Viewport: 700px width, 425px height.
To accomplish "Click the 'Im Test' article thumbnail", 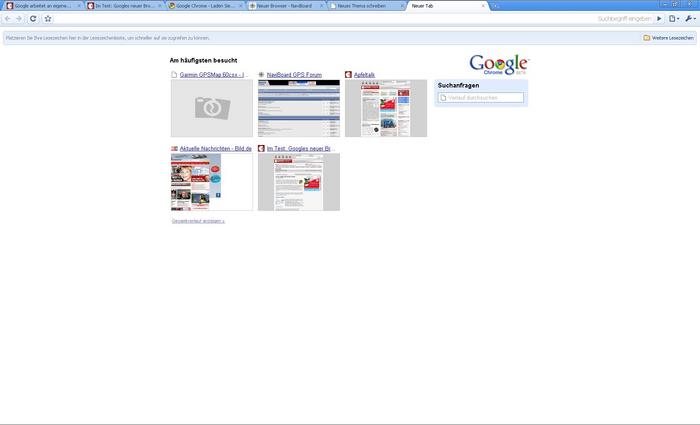I will tap(299, 182).
